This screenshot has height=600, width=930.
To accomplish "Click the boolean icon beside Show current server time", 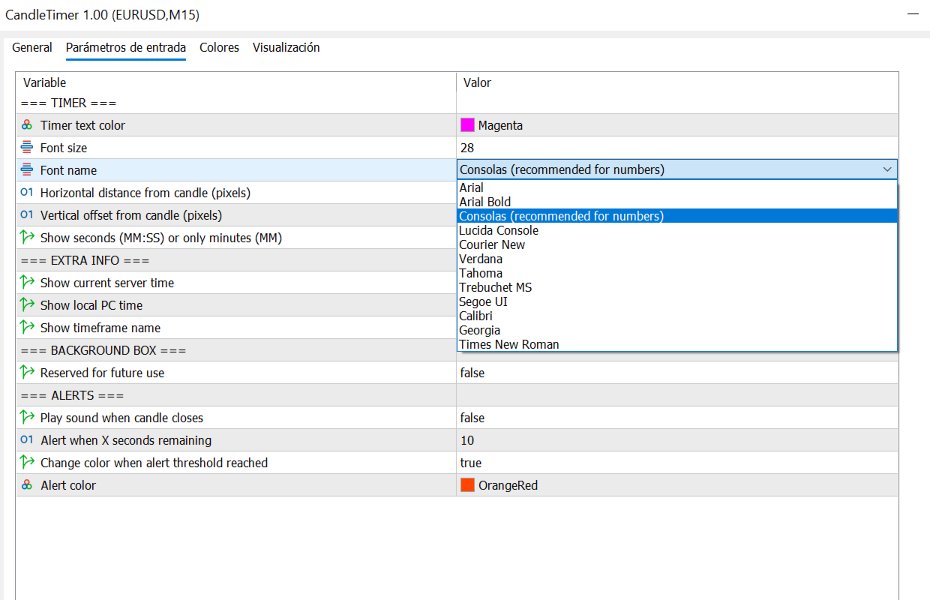I will [x=27, y=282].
